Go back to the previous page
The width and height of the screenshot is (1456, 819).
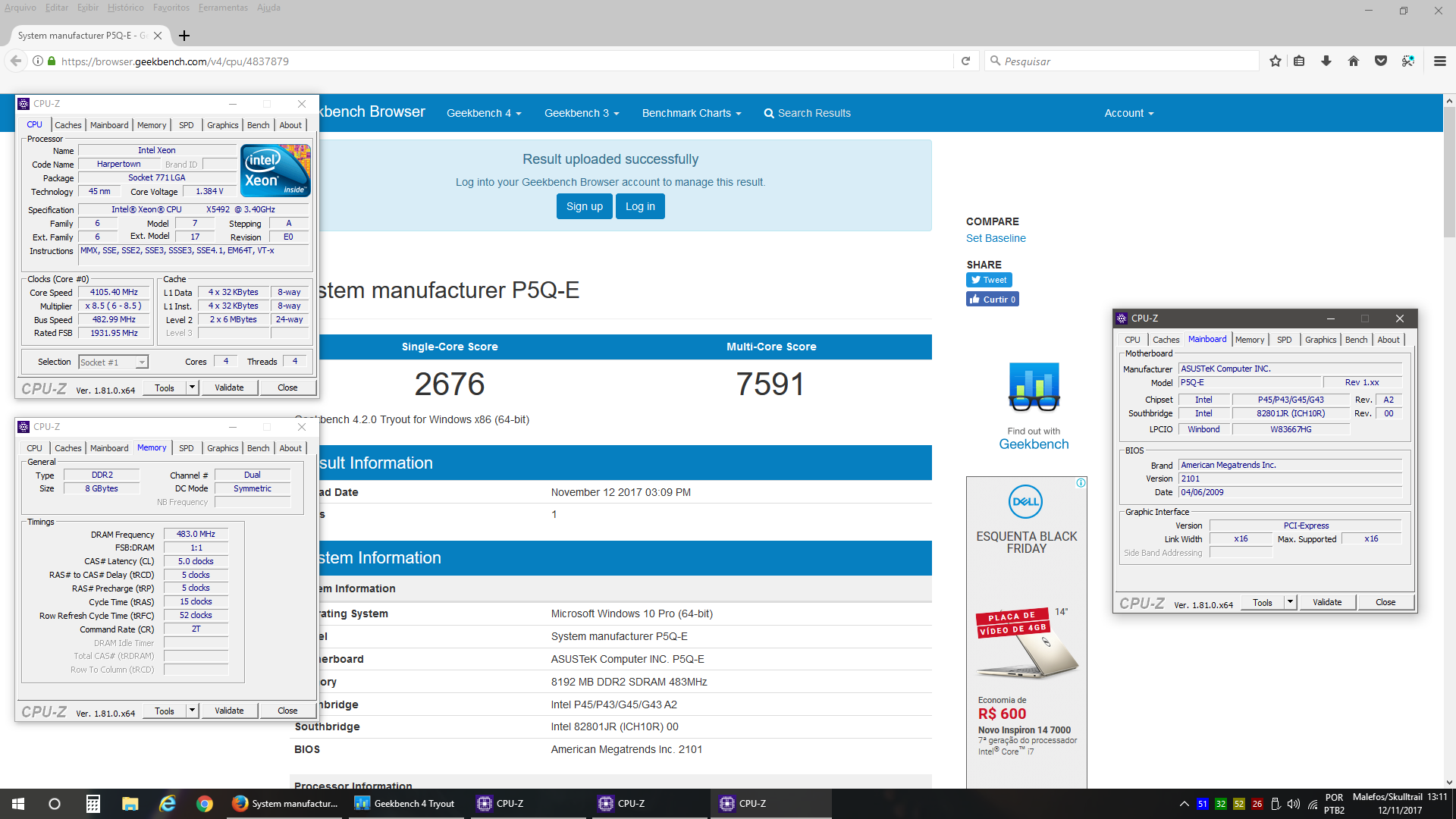(x=15, y=61)
